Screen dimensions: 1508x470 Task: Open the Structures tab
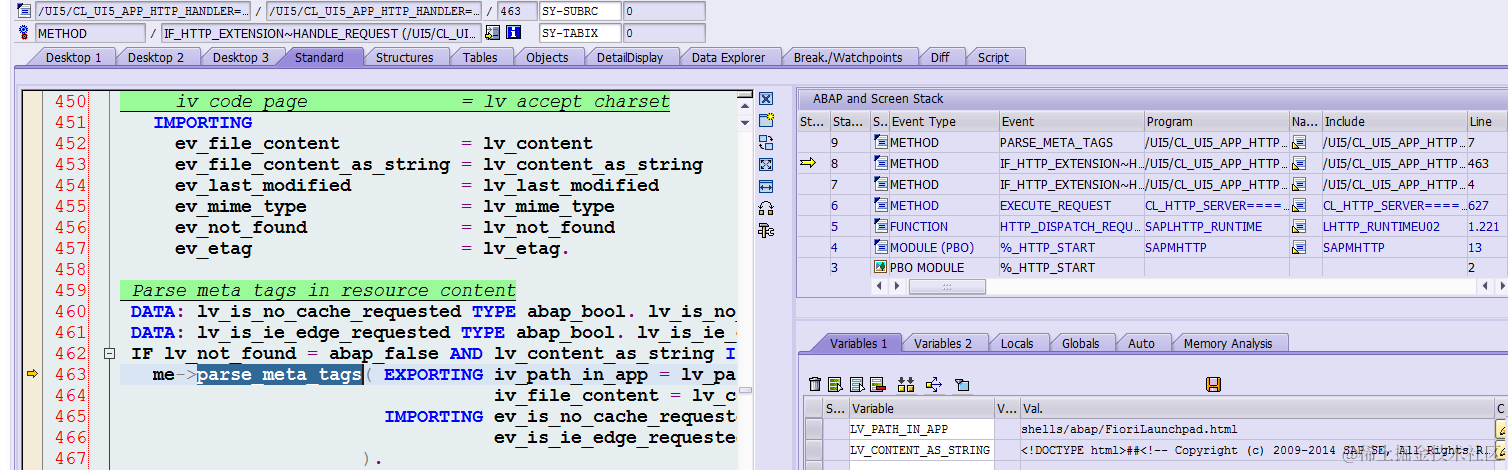point(404,57)
